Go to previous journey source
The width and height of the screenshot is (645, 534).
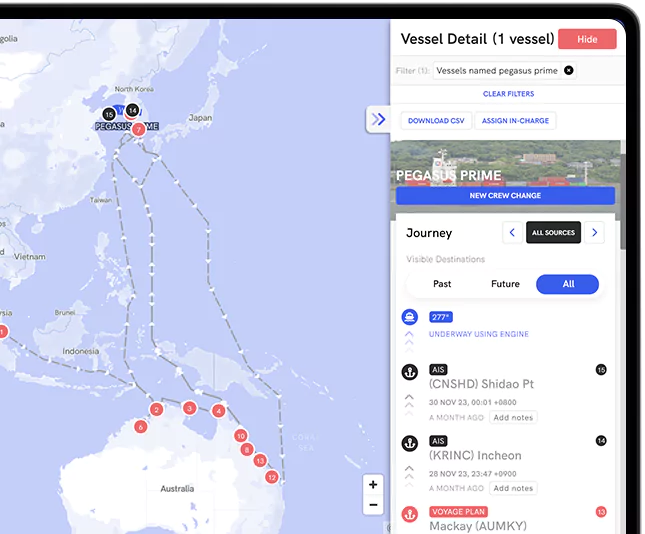click(512, 233)
